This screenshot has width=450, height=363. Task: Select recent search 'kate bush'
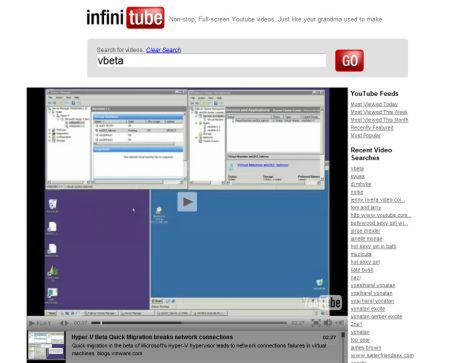pyautogui.click(x=362, y=270)
